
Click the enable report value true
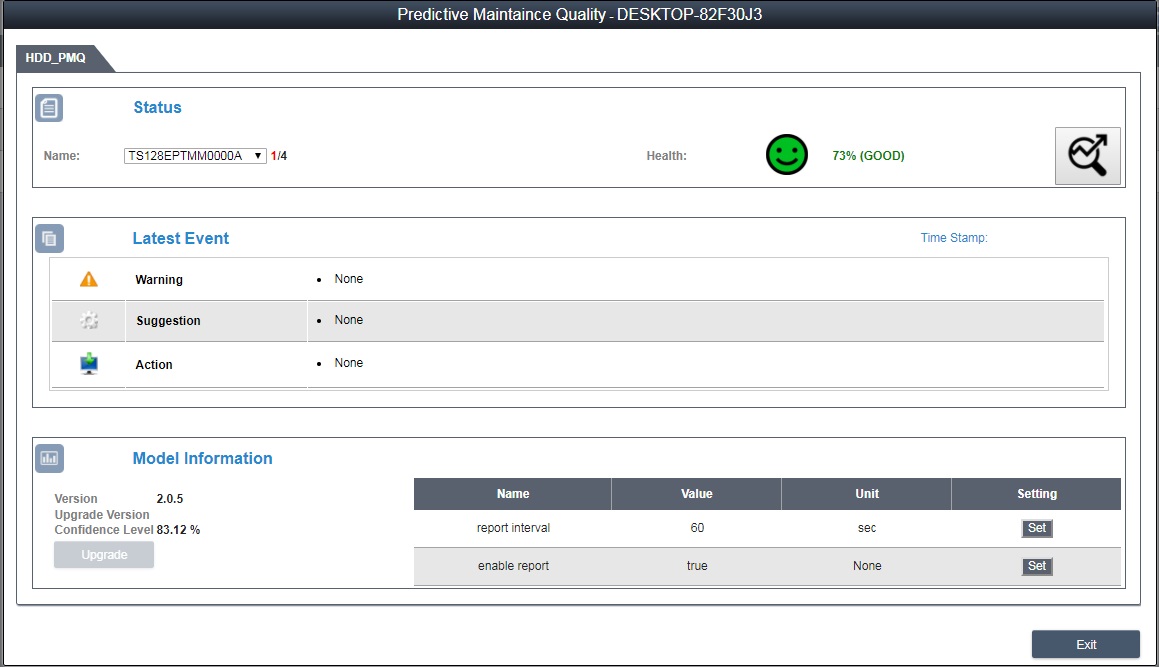[696, 566]
